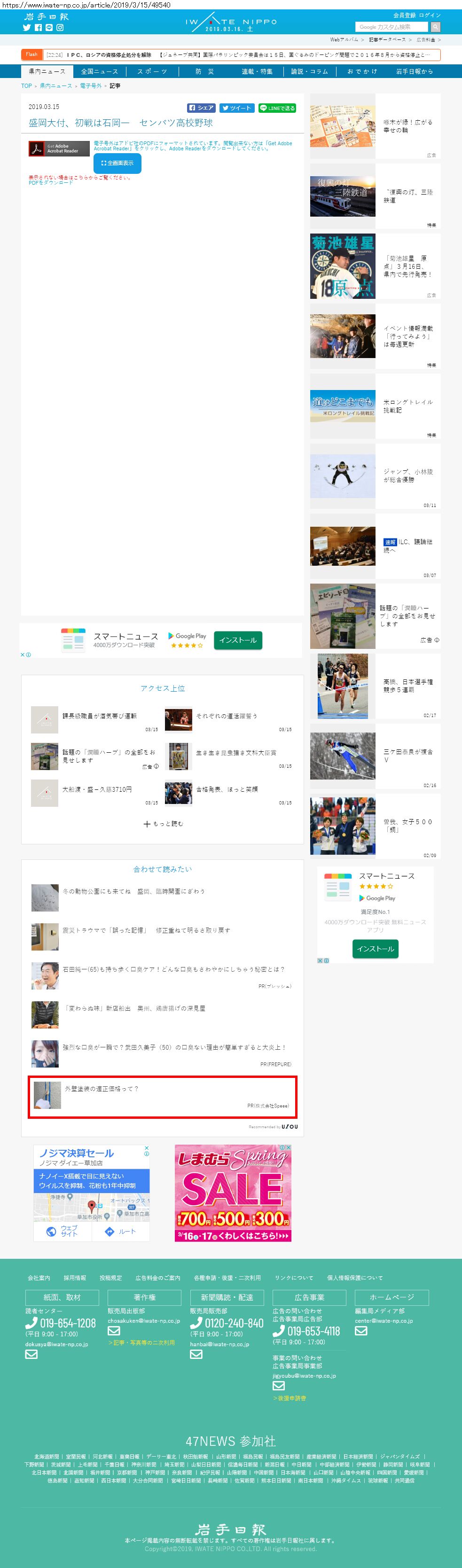This screenshot has width=462, height=1568.
Task: Click the 全画面表示 fullscreen button
Action: (x=117, y=163)
